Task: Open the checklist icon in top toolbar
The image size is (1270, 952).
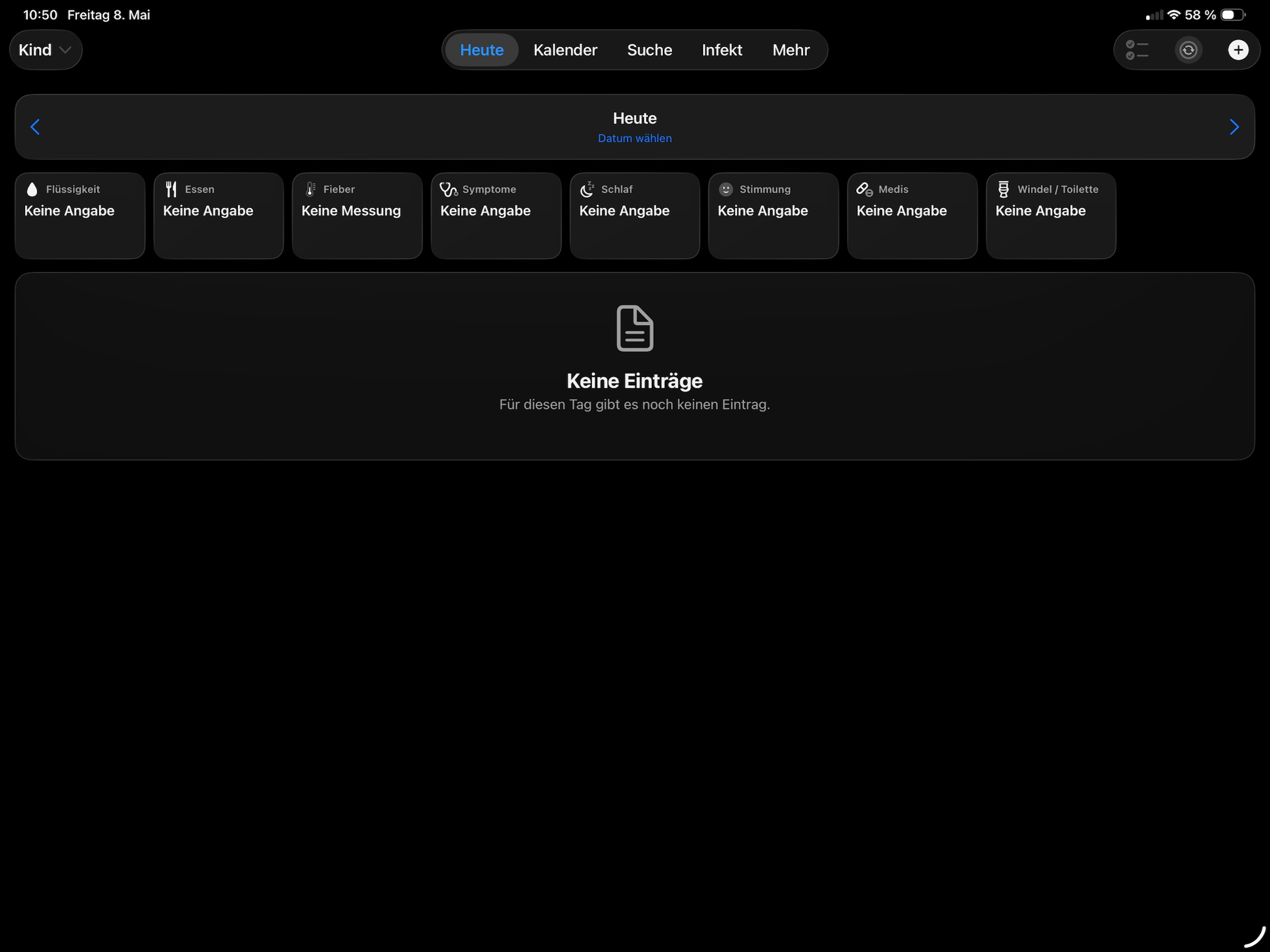Action: click(1138, 50)
